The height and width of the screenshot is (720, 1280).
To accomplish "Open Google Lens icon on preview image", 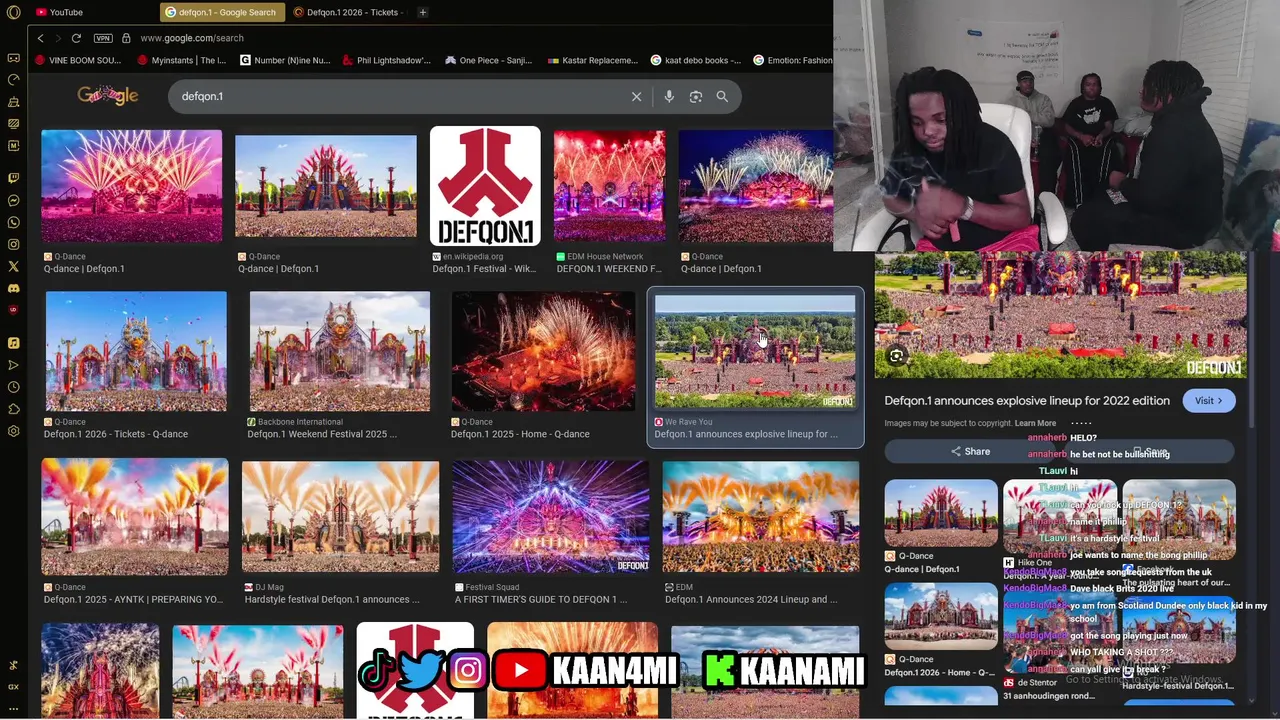I will pyautogui.click(x=897, y=356).
